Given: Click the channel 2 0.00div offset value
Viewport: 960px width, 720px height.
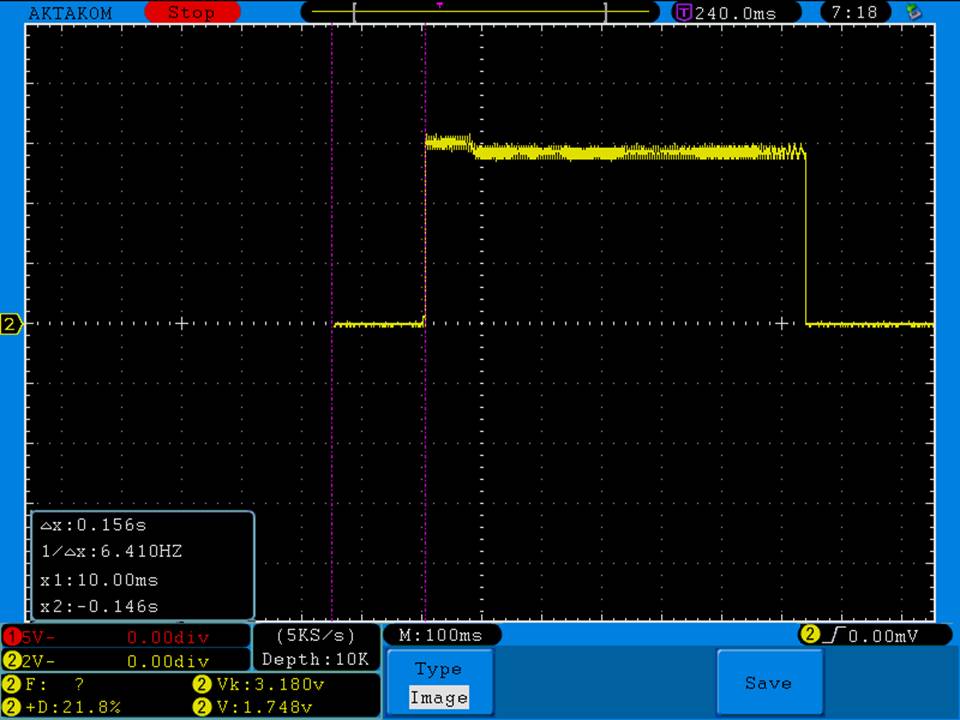Looking at the screenshot, I should (168, 661).
